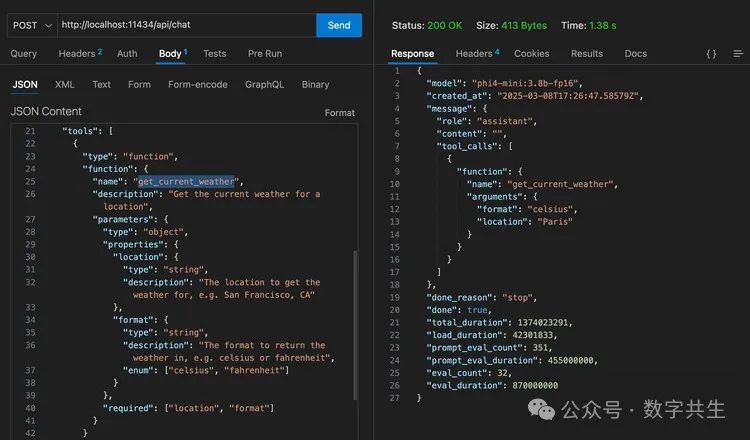Screen dimensions: 750x440
Task: Select Form body type
Action: 139,85
